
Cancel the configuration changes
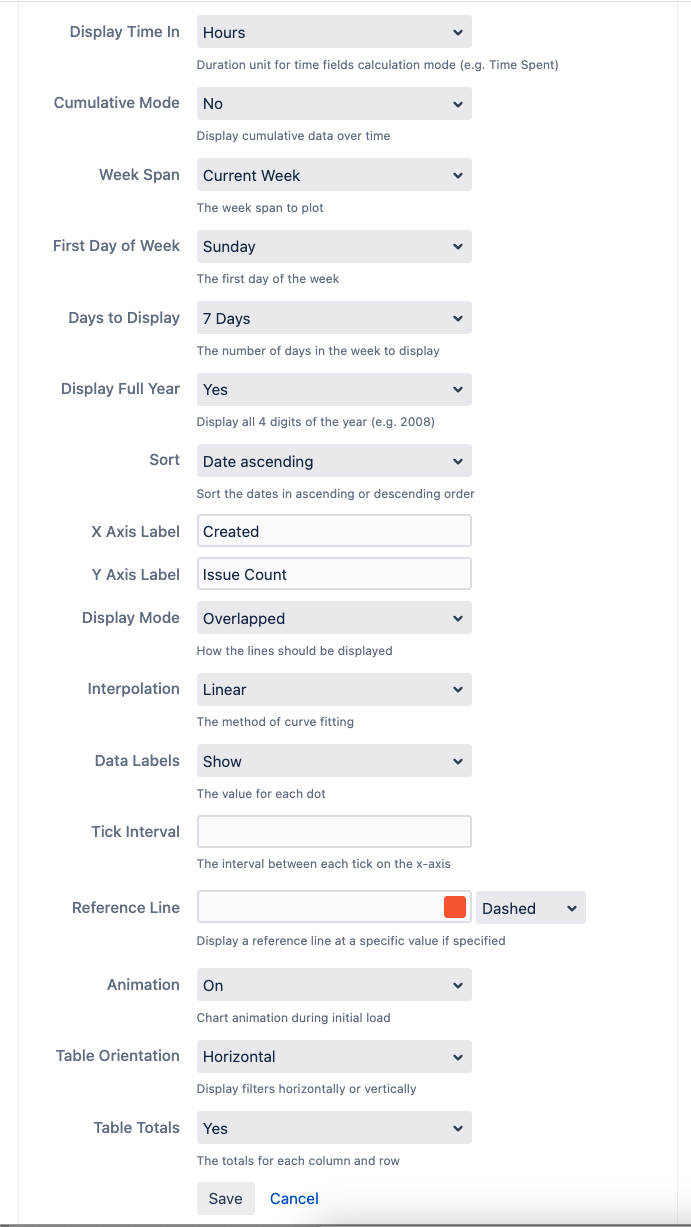294,1198
